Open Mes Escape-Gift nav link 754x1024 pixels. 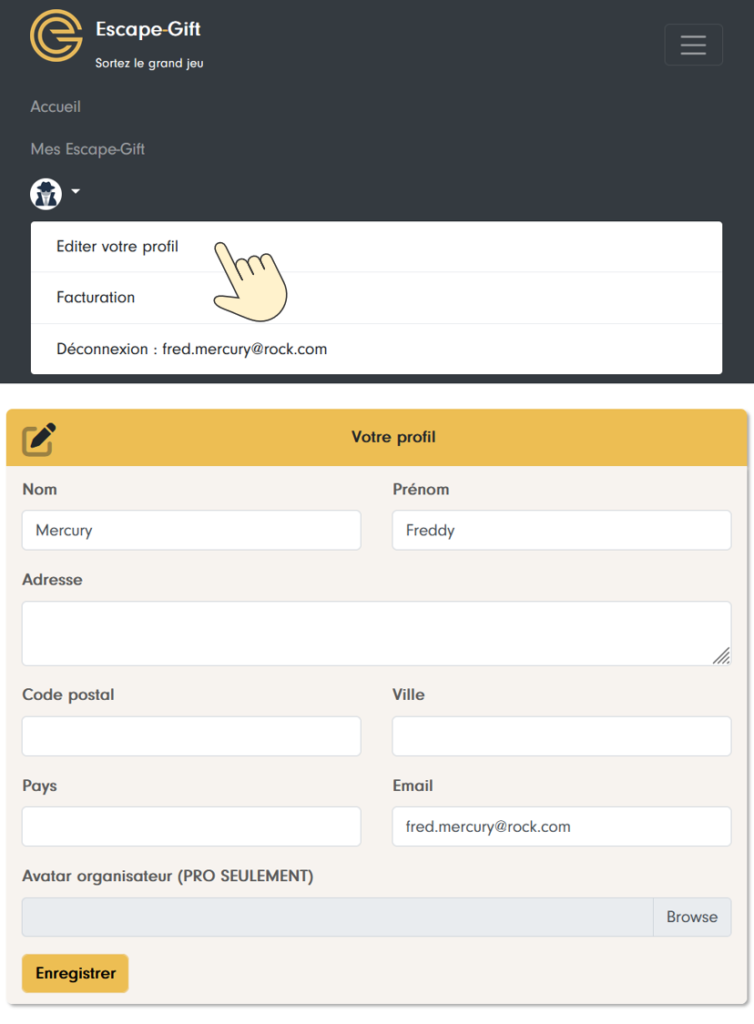(88, 149)
